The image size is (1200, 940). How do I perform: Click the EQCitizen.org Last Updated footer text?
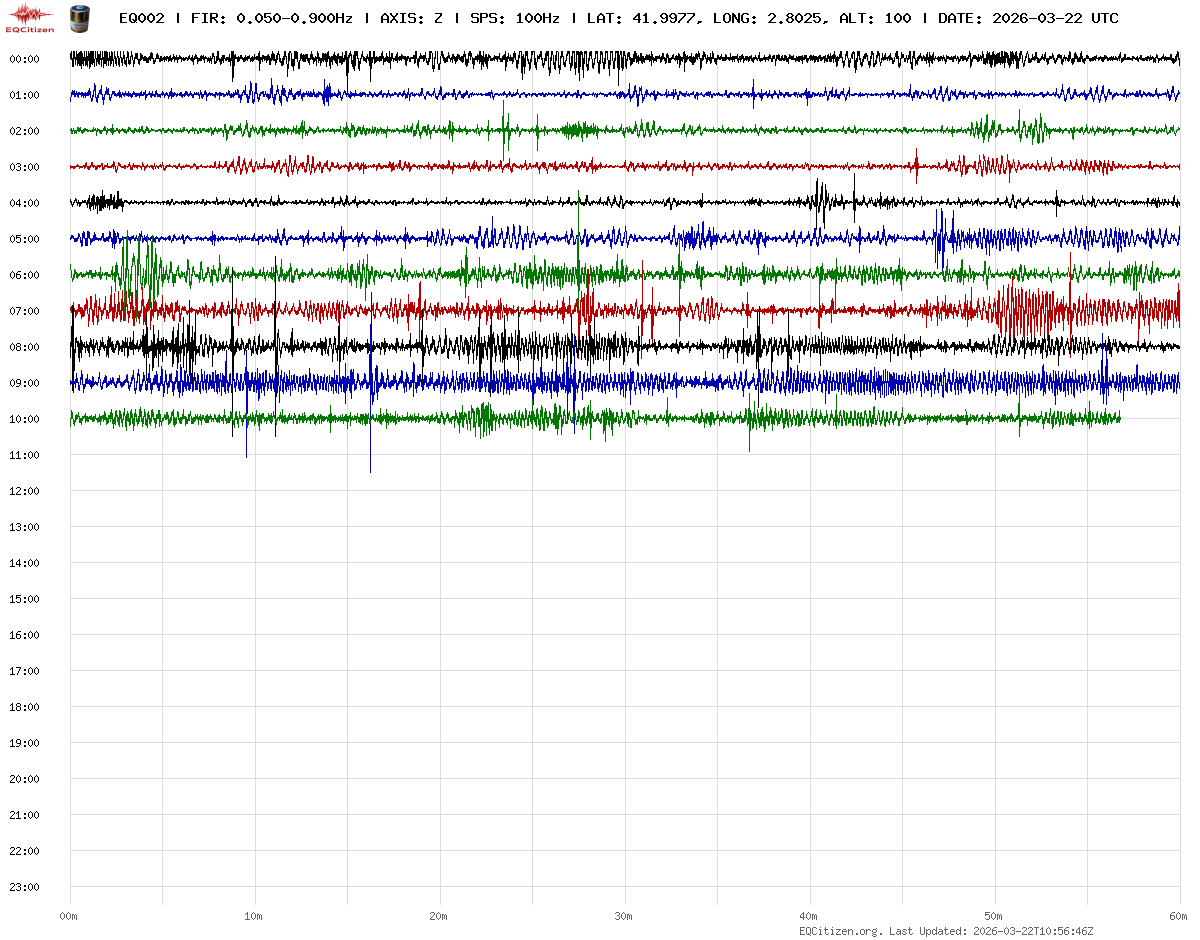[945, 931]
